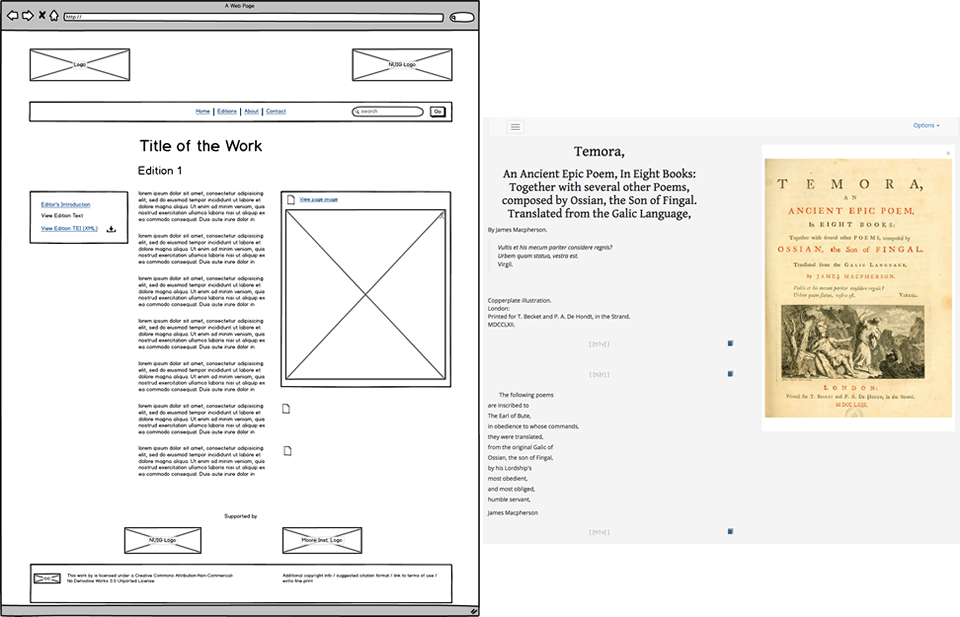
Task: Click the Temora title page facsimile image
Action: click(857, 288)
